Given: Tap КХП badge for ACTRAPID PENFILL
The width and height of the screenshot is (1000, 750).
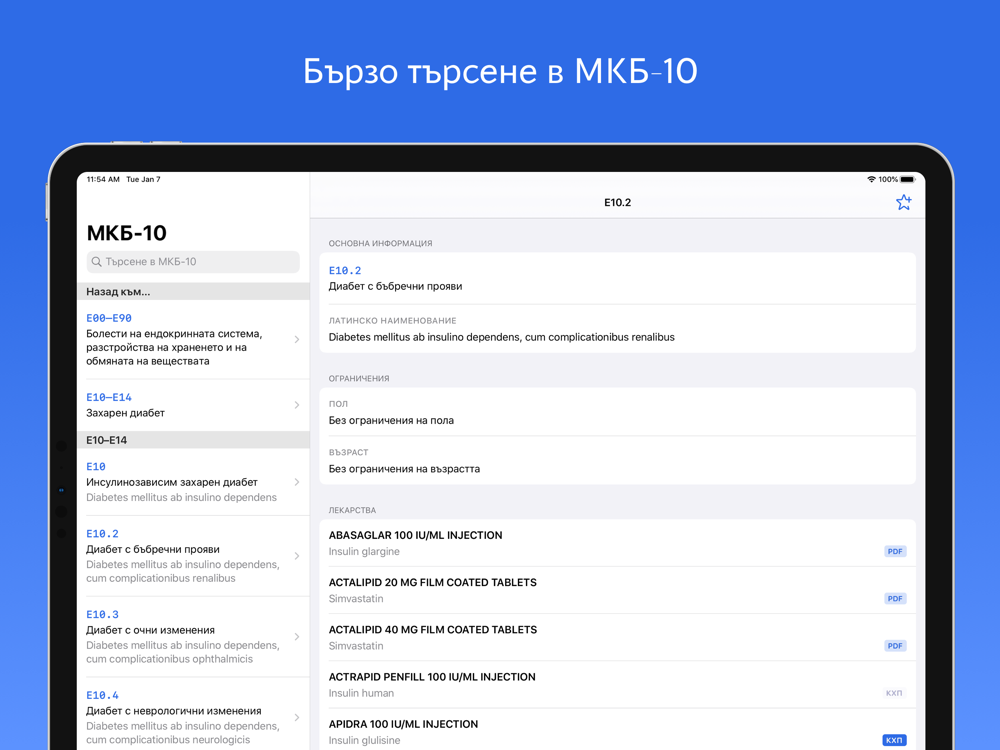Looking at the screenshot, I should coord(894,693).
